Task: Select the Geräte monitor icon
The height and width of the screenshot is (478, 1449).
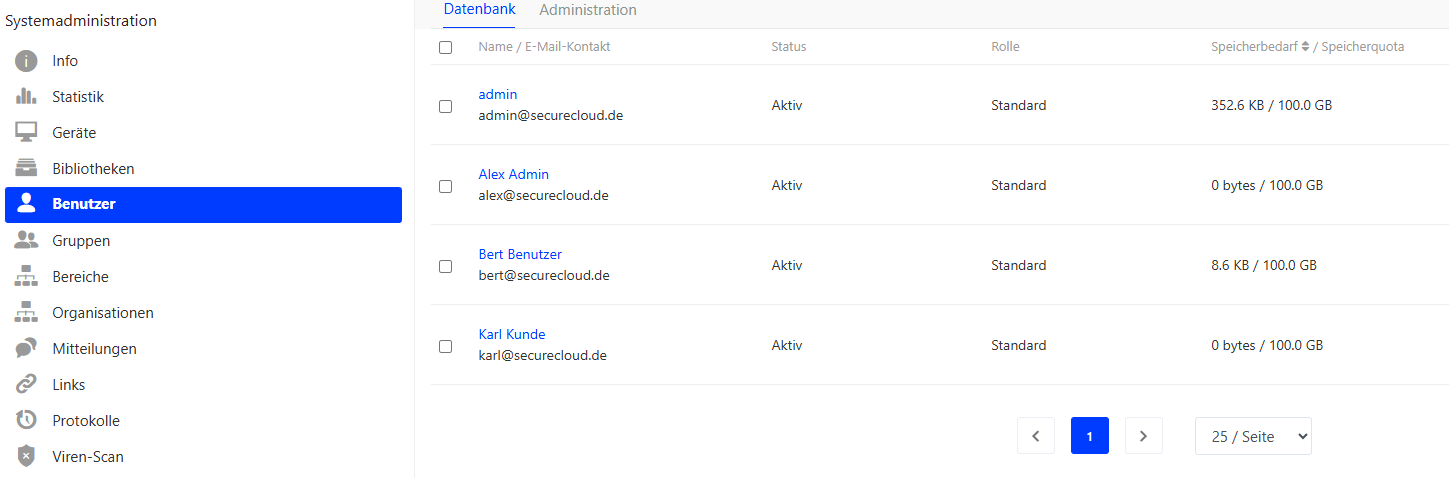Action: point(26,133)
